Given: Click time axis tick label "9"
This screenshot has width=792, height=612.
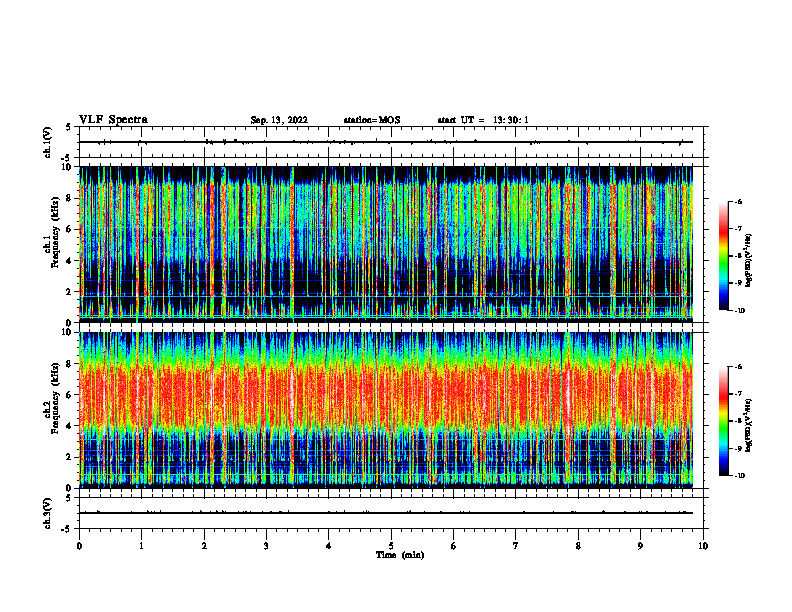Looking at the screenshot, I should point(640,546).
